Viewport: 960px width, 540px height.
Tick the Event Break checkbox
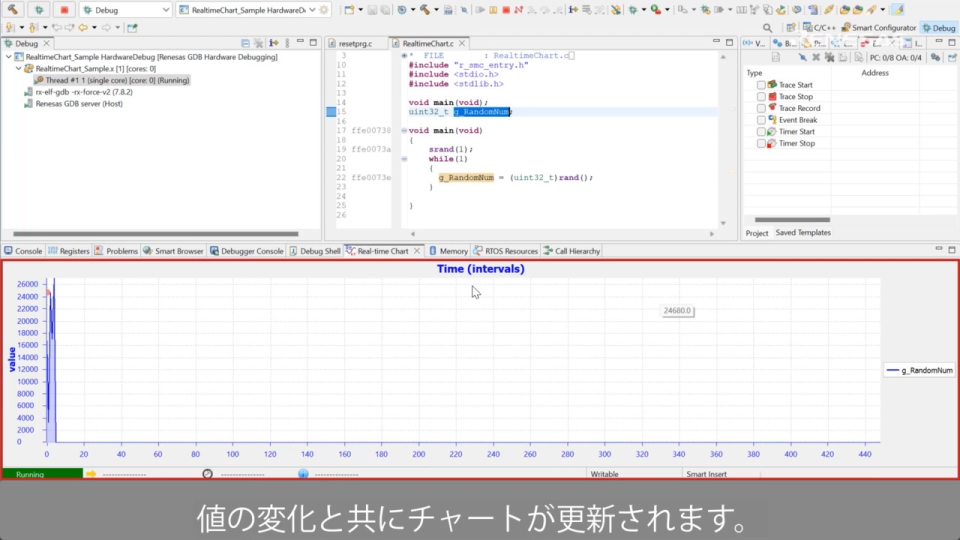[761, 120]
